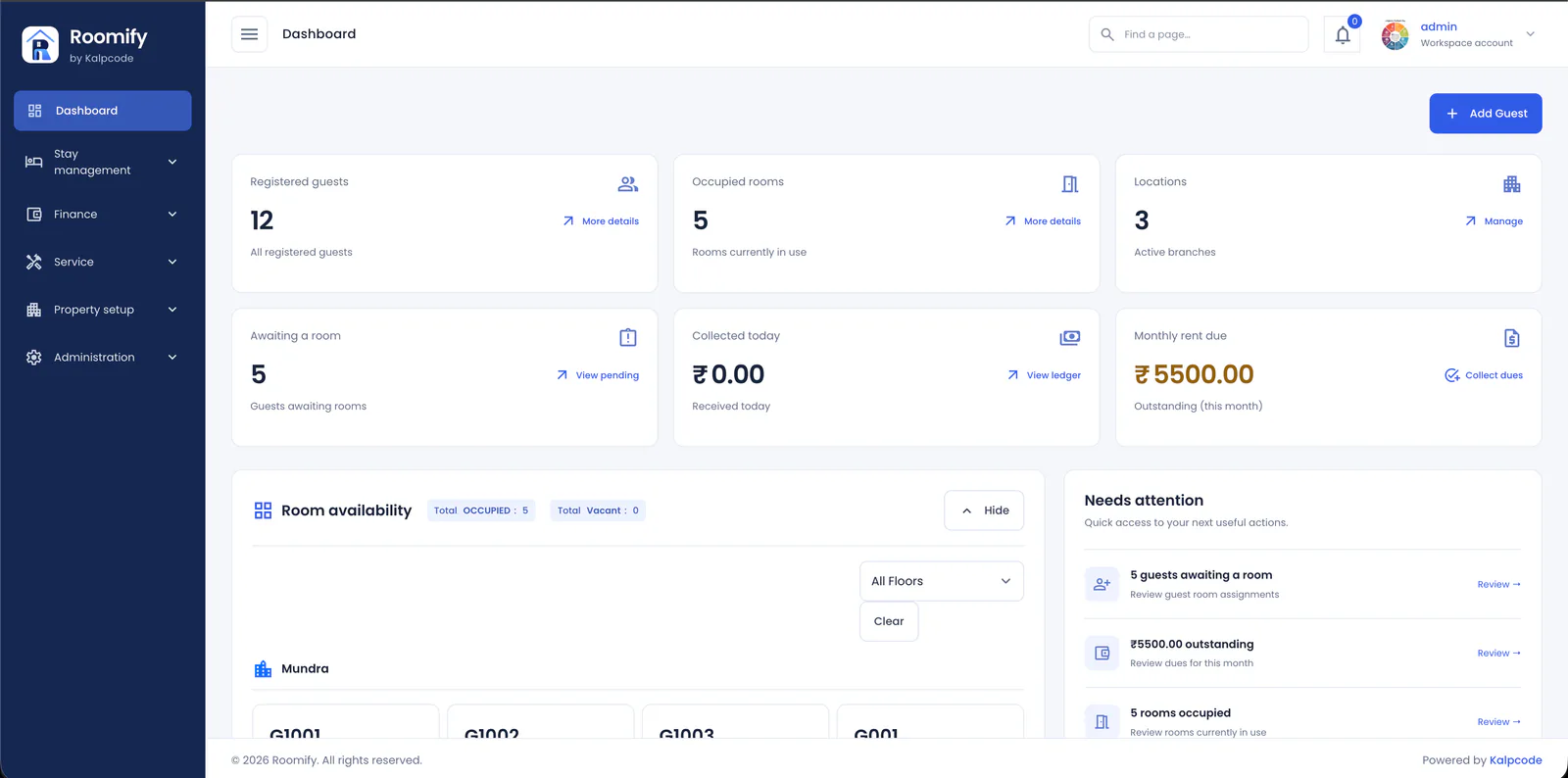Click the outstanding dues wallet icon

(x=1102, y=653)
